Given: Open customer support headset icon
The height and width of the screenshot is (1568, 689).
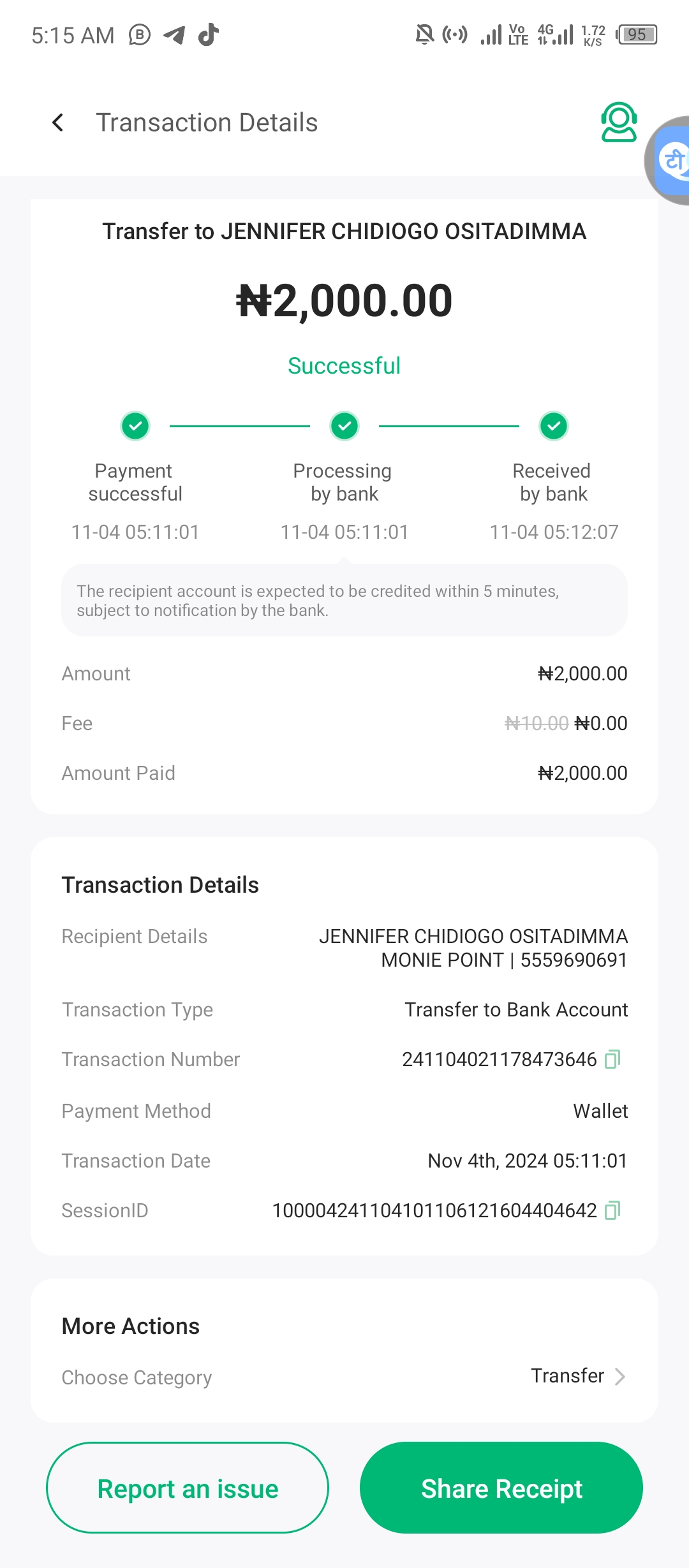Looking at the screenshot, I should tap(618, 122).
